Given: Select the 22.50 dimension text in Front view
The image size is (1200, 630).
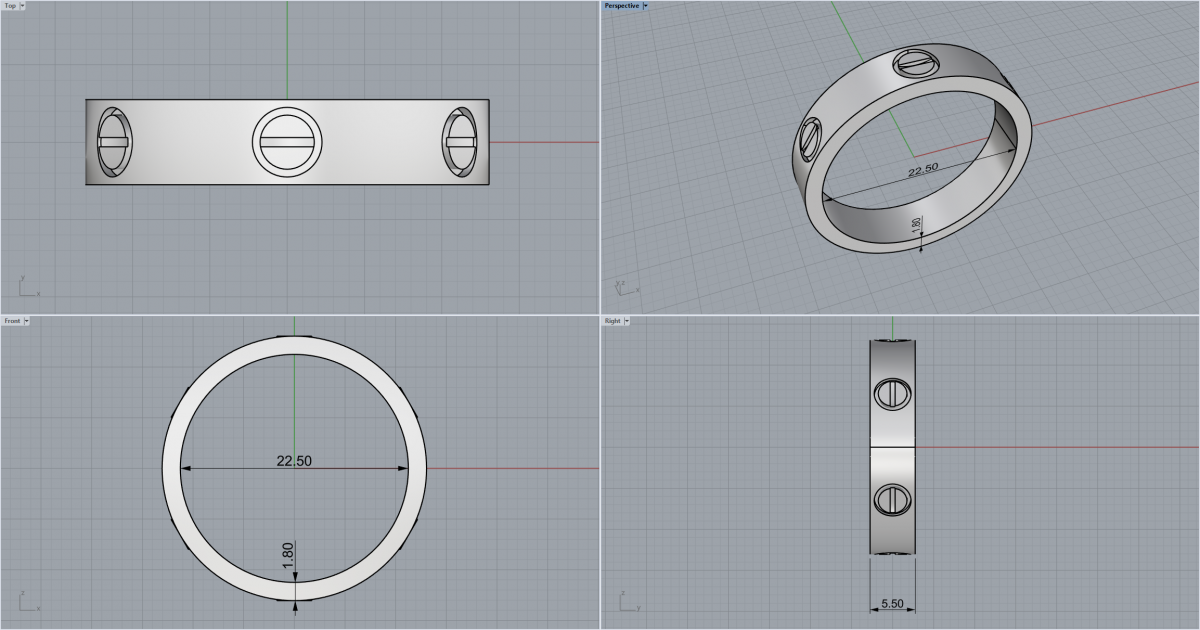Looking at the screenshot, I should pyautogui.click(x=294, y=461).
